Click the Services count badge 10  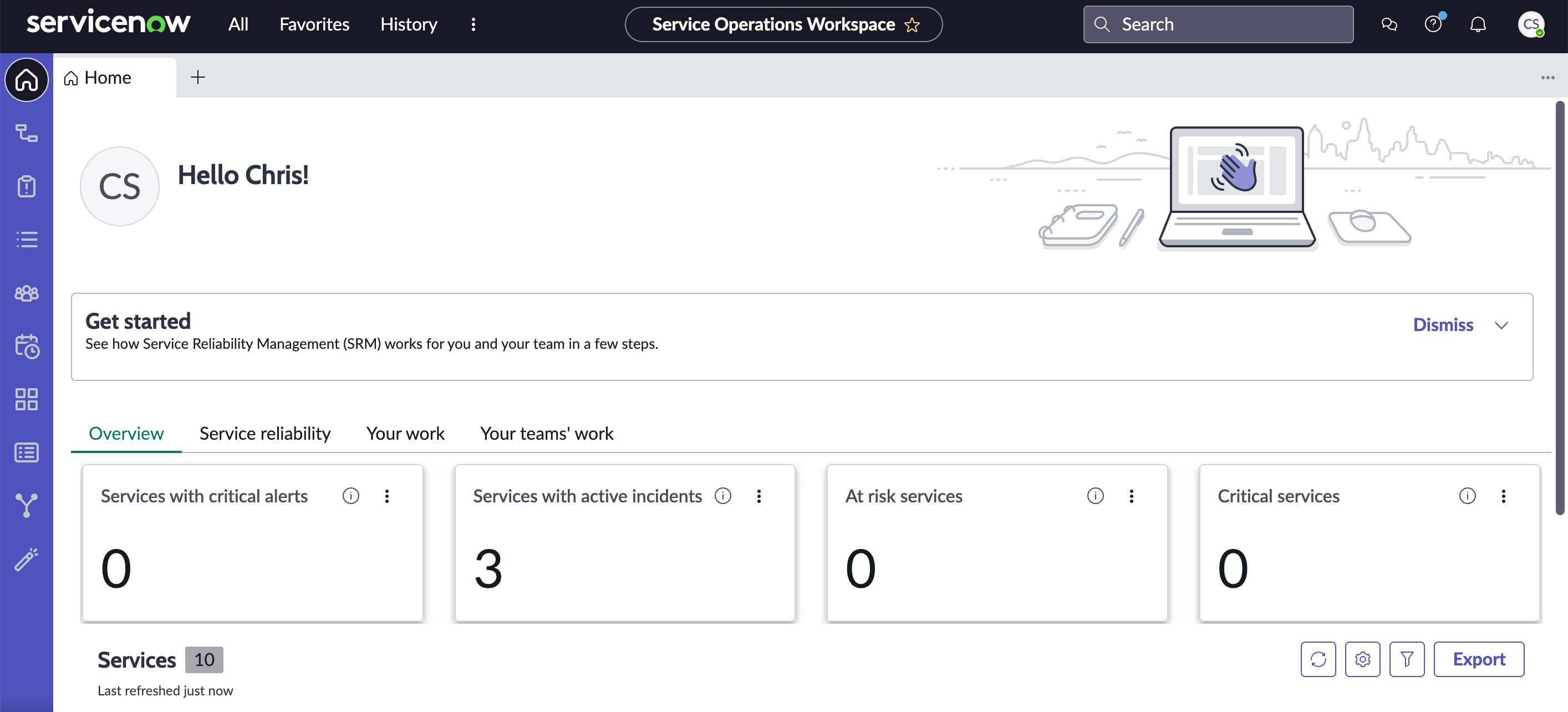(x=204, y=660)
